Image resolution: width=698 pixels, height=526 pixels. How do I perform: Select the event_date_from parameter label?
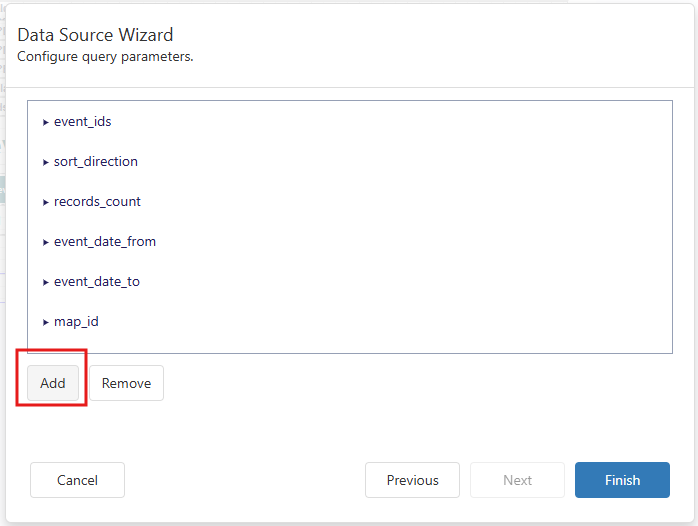click(x=105, y=242)
